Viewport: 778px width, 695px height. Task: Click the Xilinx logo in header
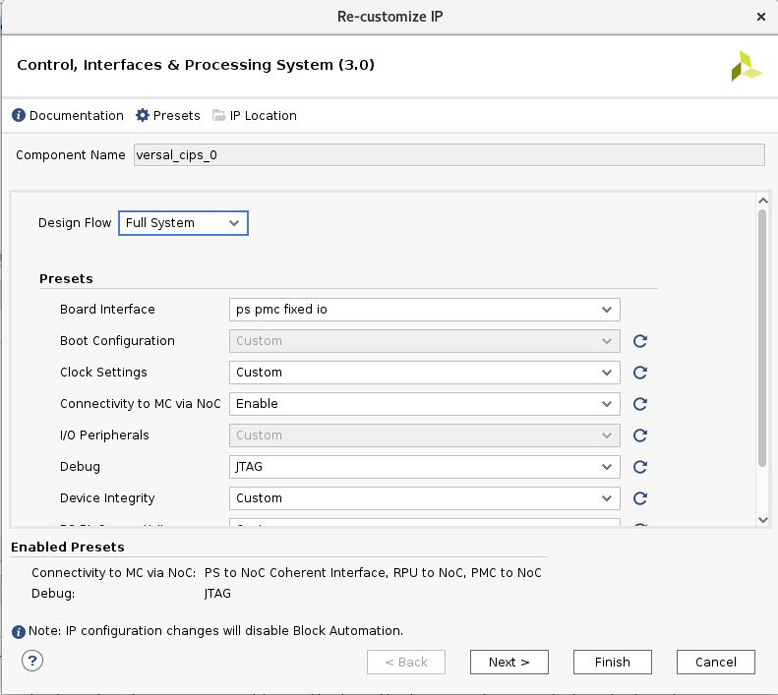(x=745, y=66)
